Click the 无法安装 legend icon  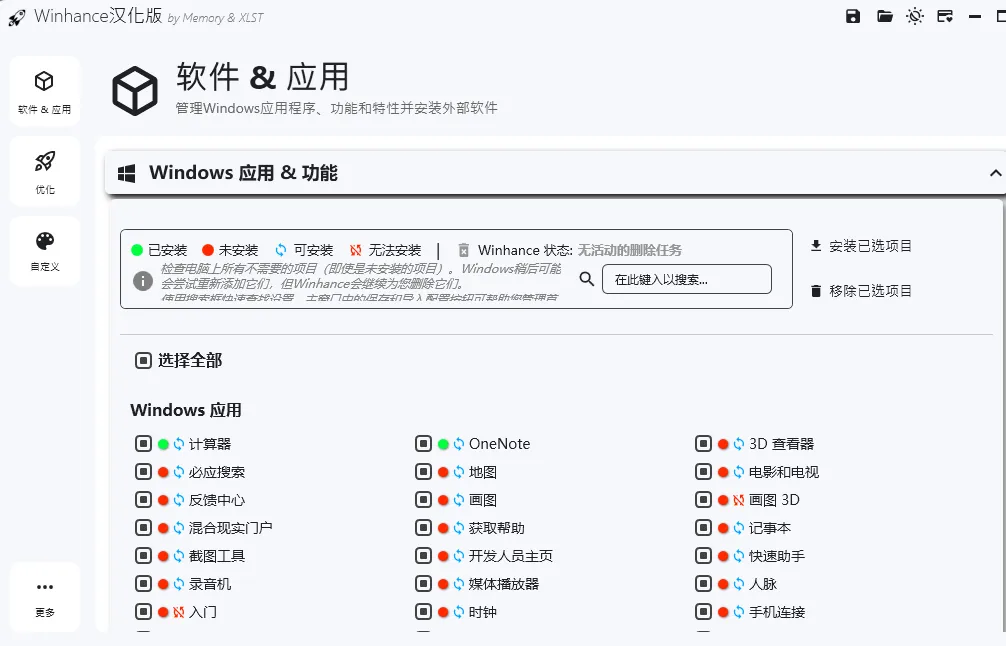[355, 250]
